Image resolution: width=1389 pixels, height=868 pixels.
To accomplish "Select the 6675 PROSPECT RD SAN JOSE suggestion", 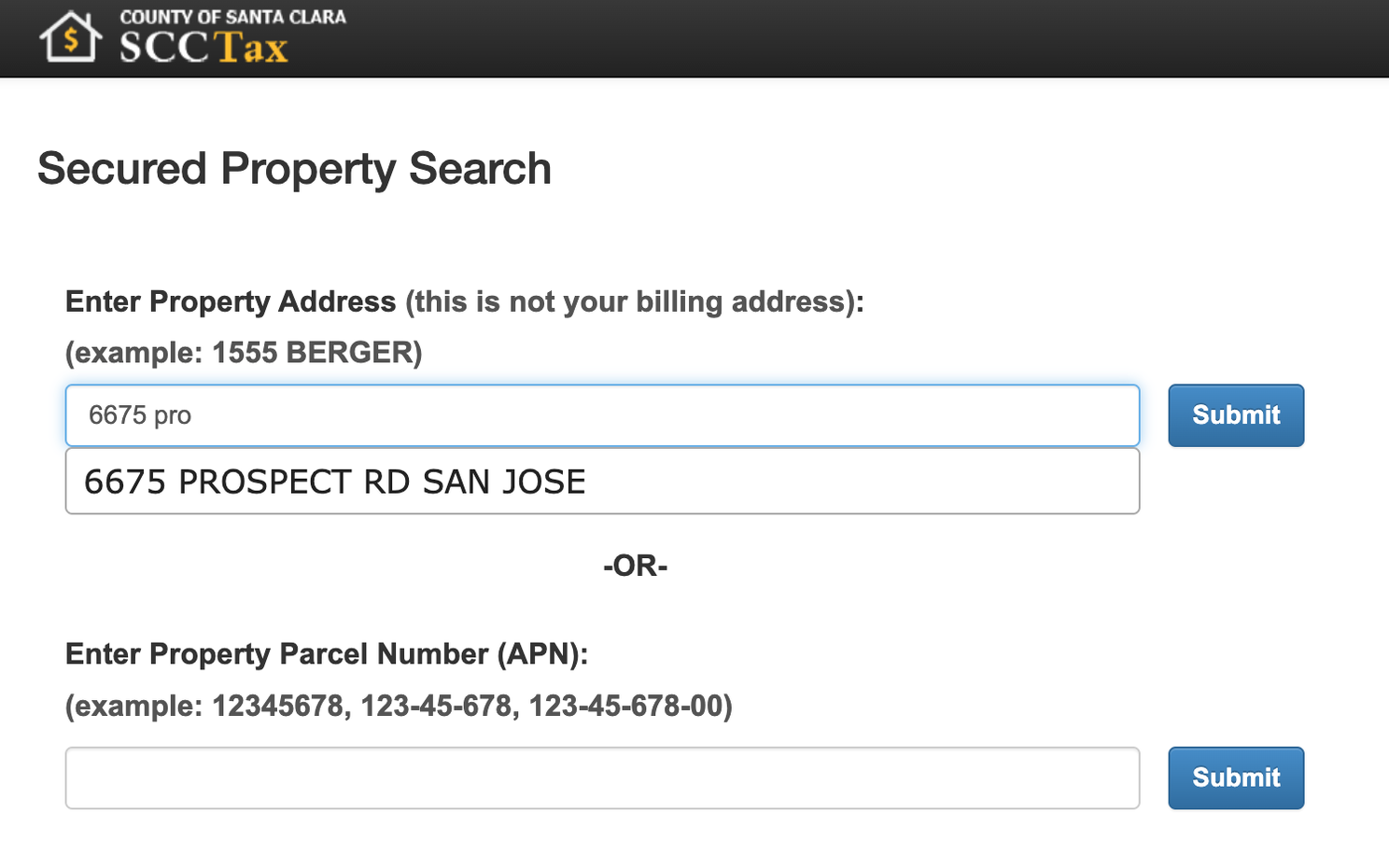I will click(x=602, y=482).
